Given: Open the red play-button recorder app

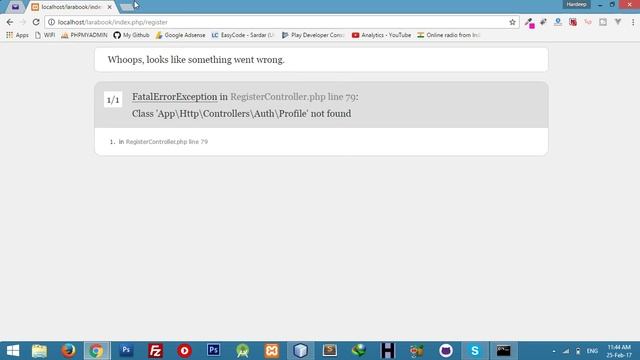Looking at the screenshot, I should pyautogui.click(x=184, y=351).
